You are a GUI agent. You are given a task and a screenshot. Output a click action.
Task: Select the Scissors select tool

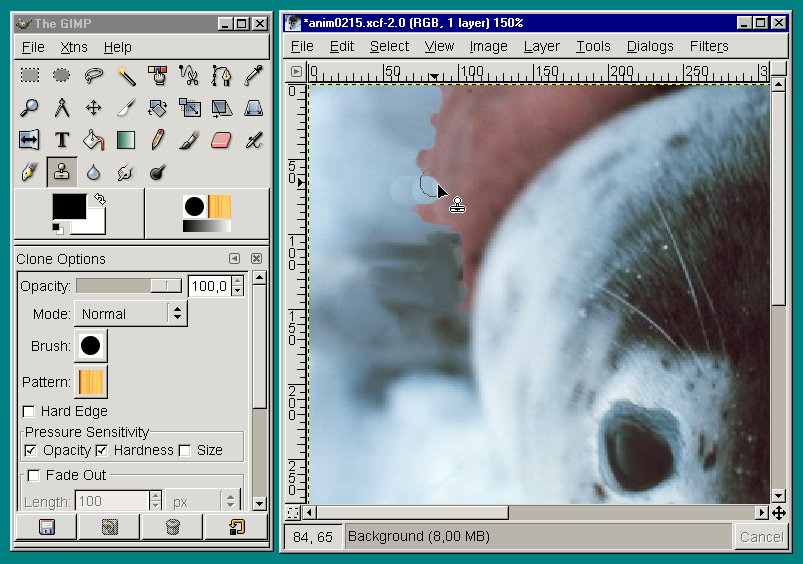[189, 76]
